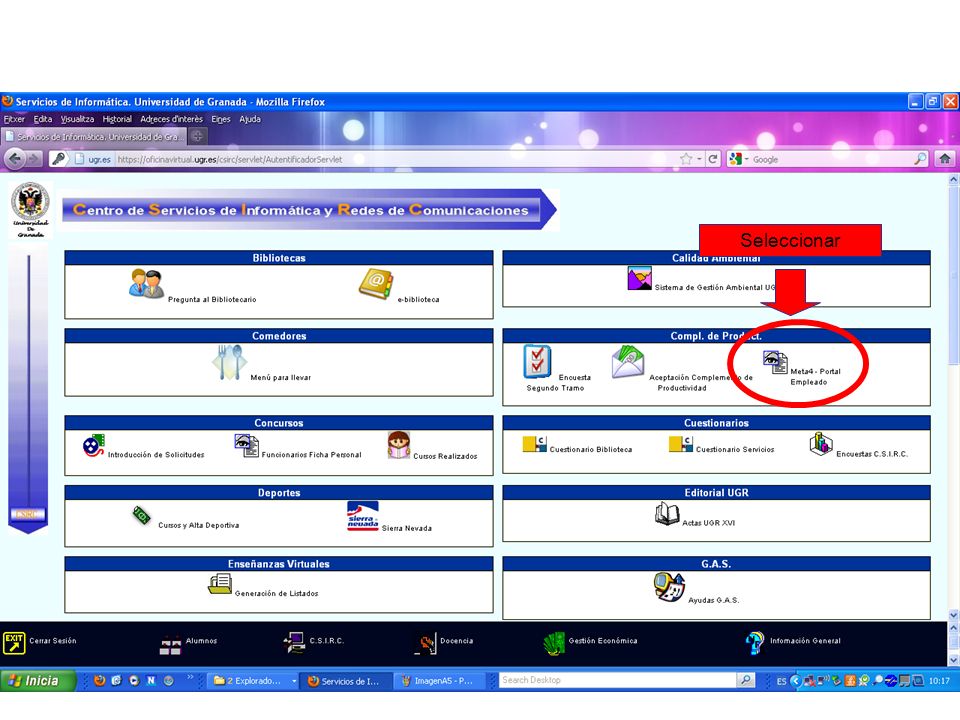Open Cuestionario Servicios icon
Image resolution: width=960 pixels, height=720 pixels.
coord(681,444)
